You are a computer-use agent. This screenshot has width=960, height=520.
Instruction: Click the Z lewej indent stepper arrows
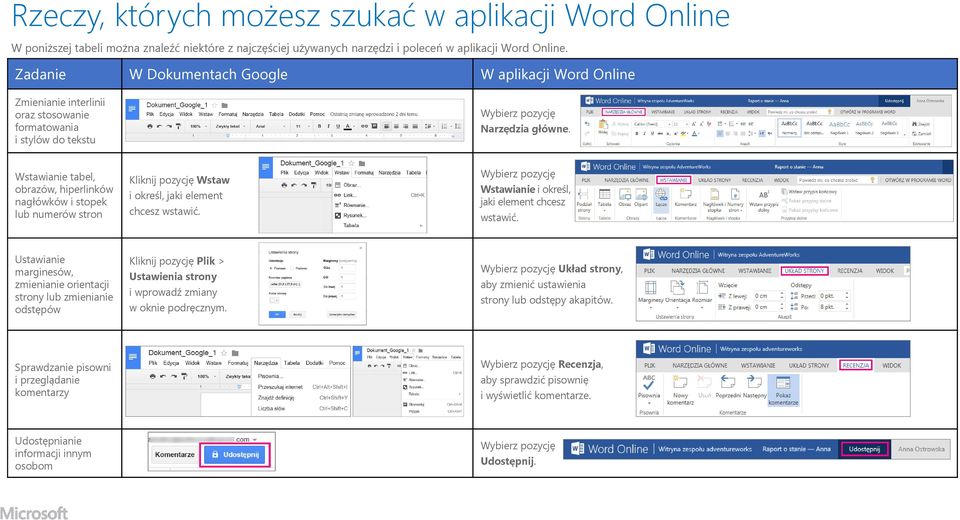781,295
